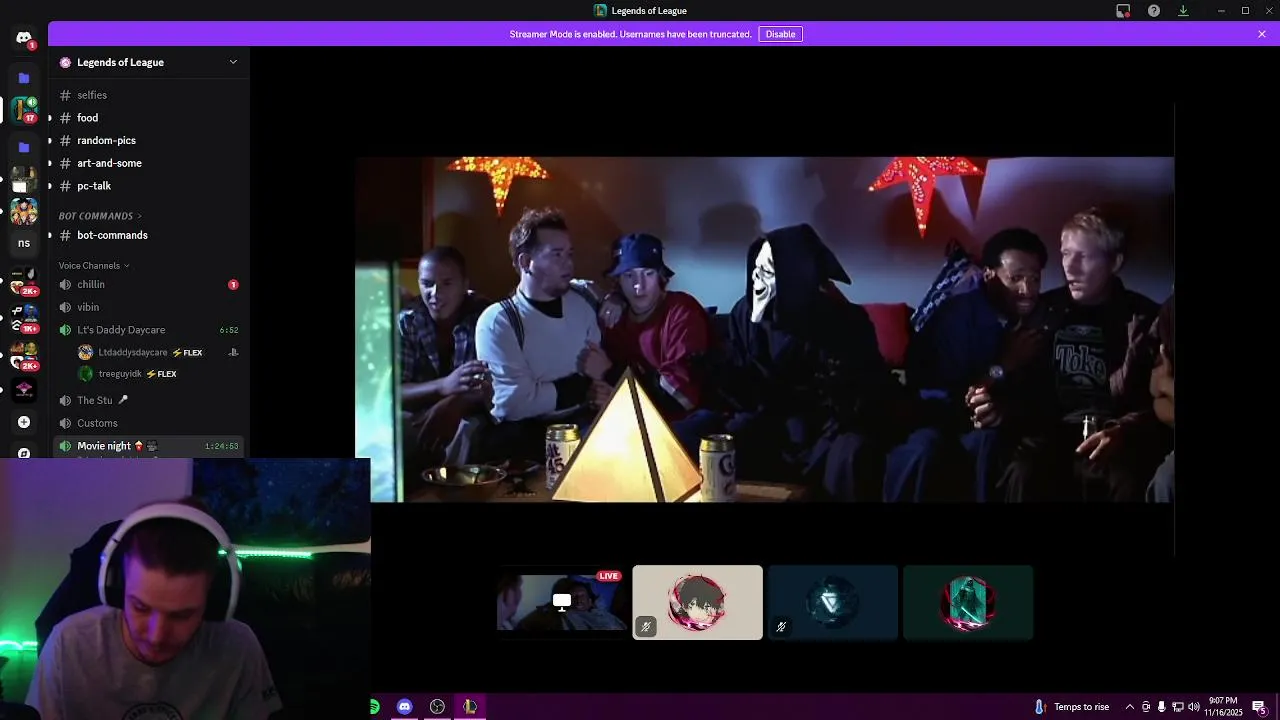Open the pink triangle server icon
Image resolution: width=1280 pixels, height=720 pixels.
pos(24,389)
